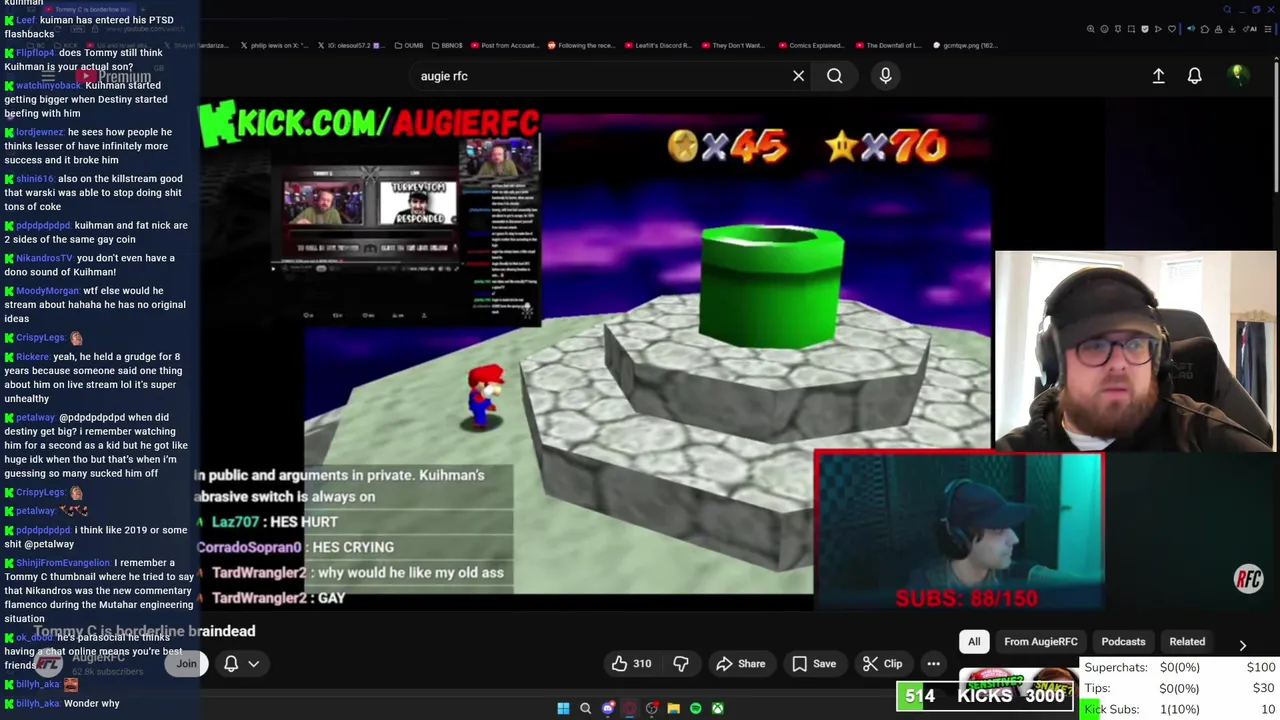This screenshot has width=1280, height=720.
Task: Dislike the video
Action: point(681,664)
